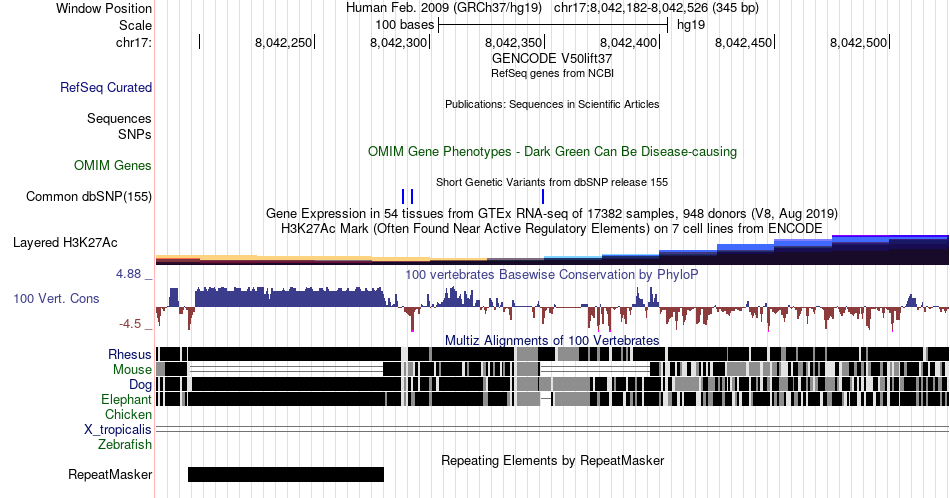Image resolution: width=950 pixels, height=498 pixels.
Task: Select the Common dbSNP(155) track label
Action: 89,196
